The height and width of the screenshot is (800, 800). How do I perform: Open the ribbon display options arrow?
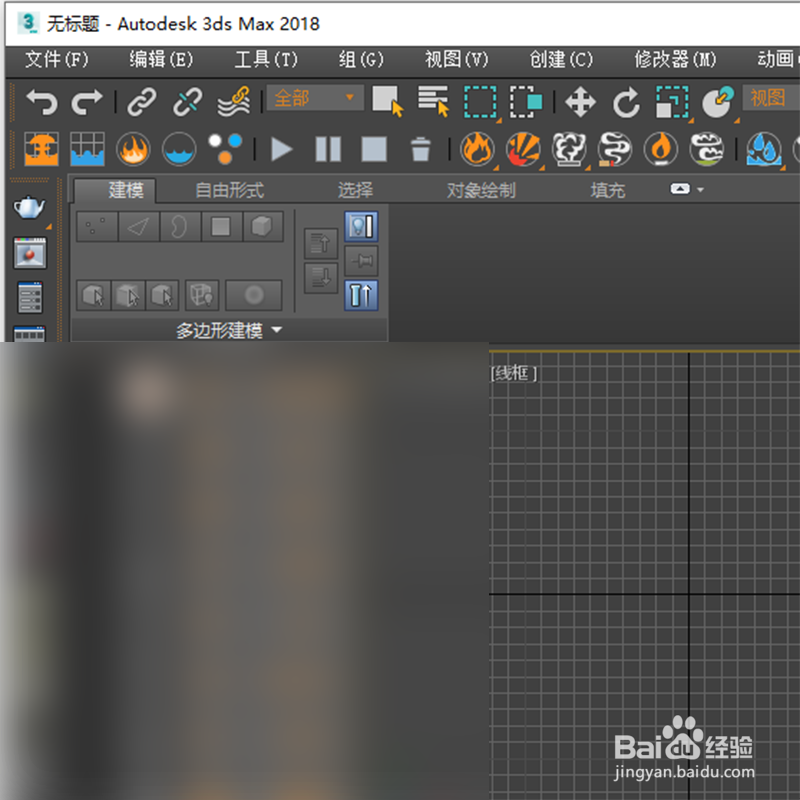tap(701, 189)
